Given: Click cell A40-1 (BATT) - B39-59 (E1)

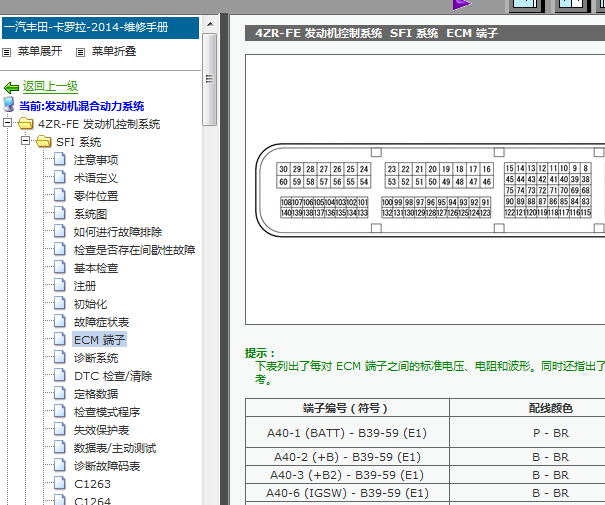Looking at the screenshot, I should pyautogui.click(x=347, y=432).
